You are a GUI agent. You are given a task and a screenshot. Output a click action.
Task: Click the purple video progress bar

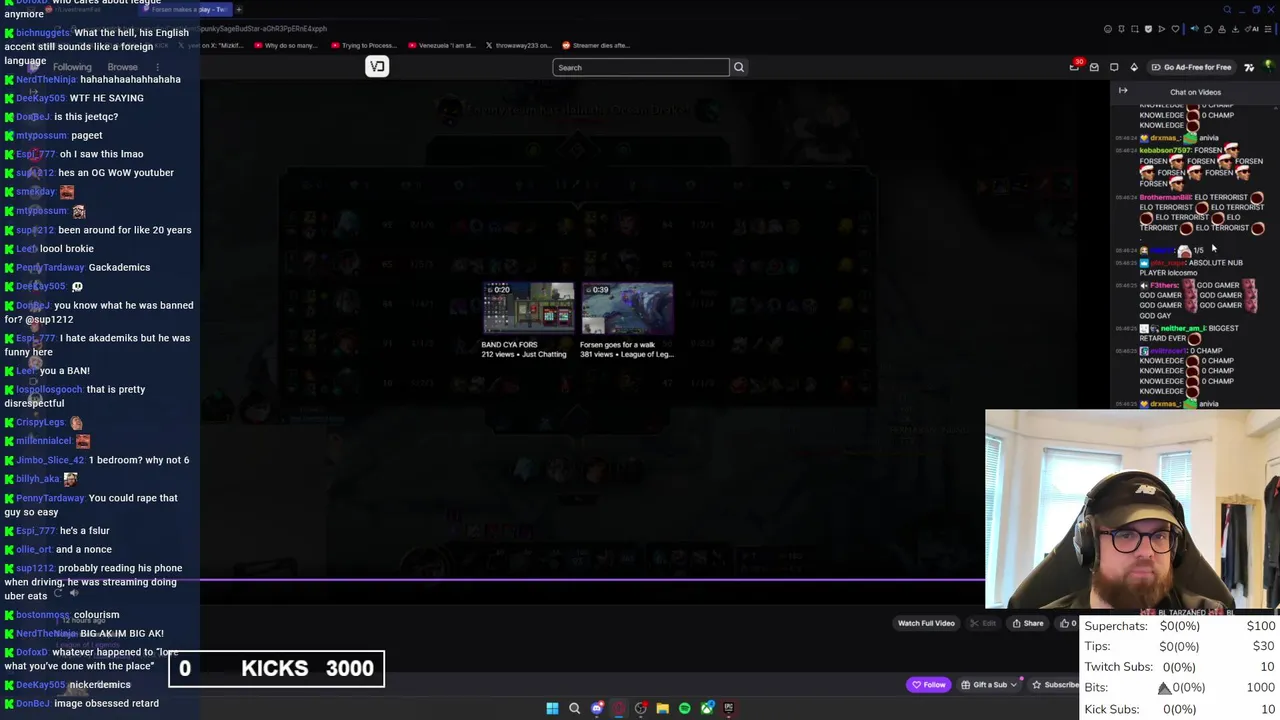point(592,579)
